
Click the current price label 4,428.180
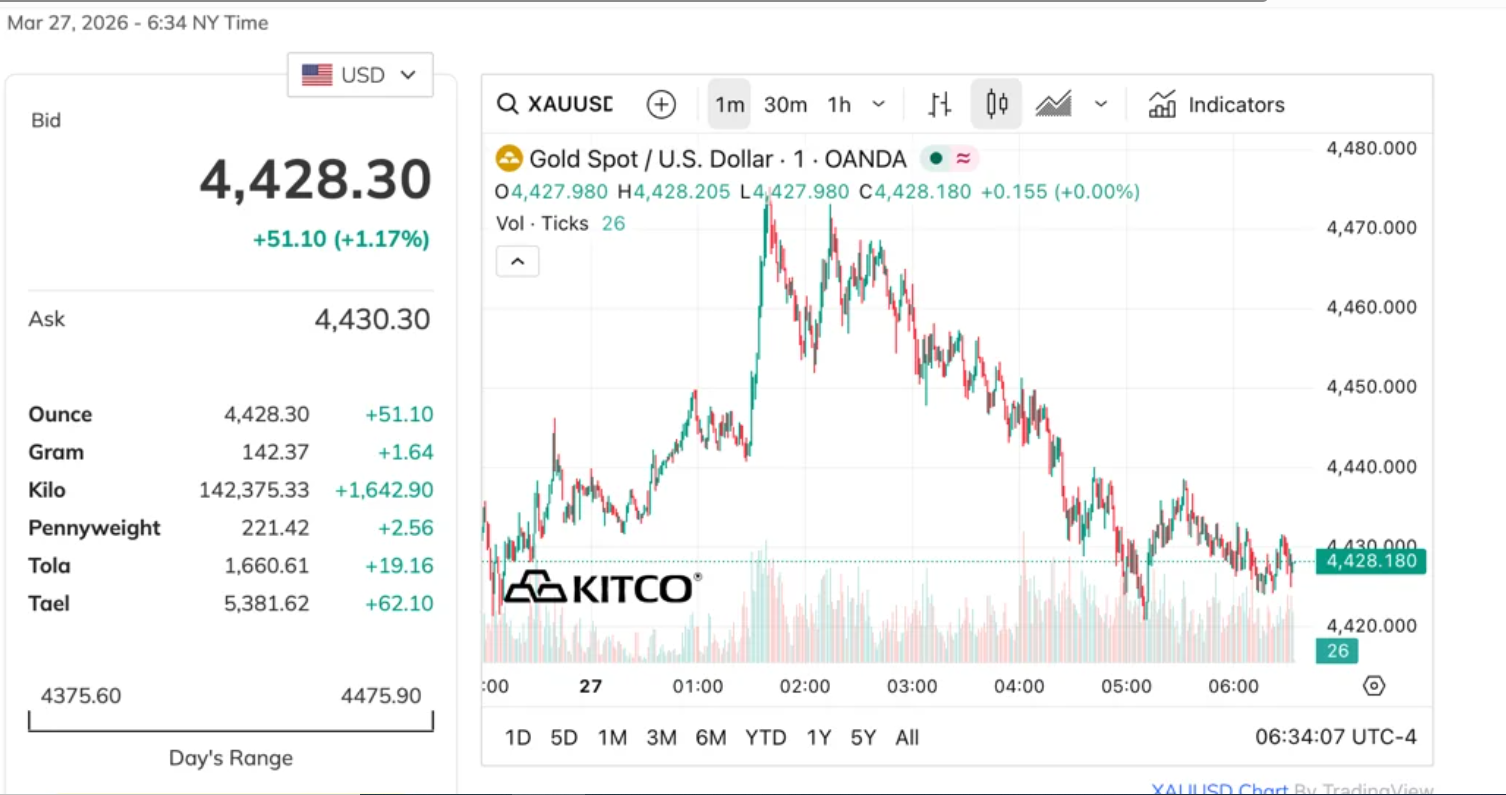tap(1371, 561)
